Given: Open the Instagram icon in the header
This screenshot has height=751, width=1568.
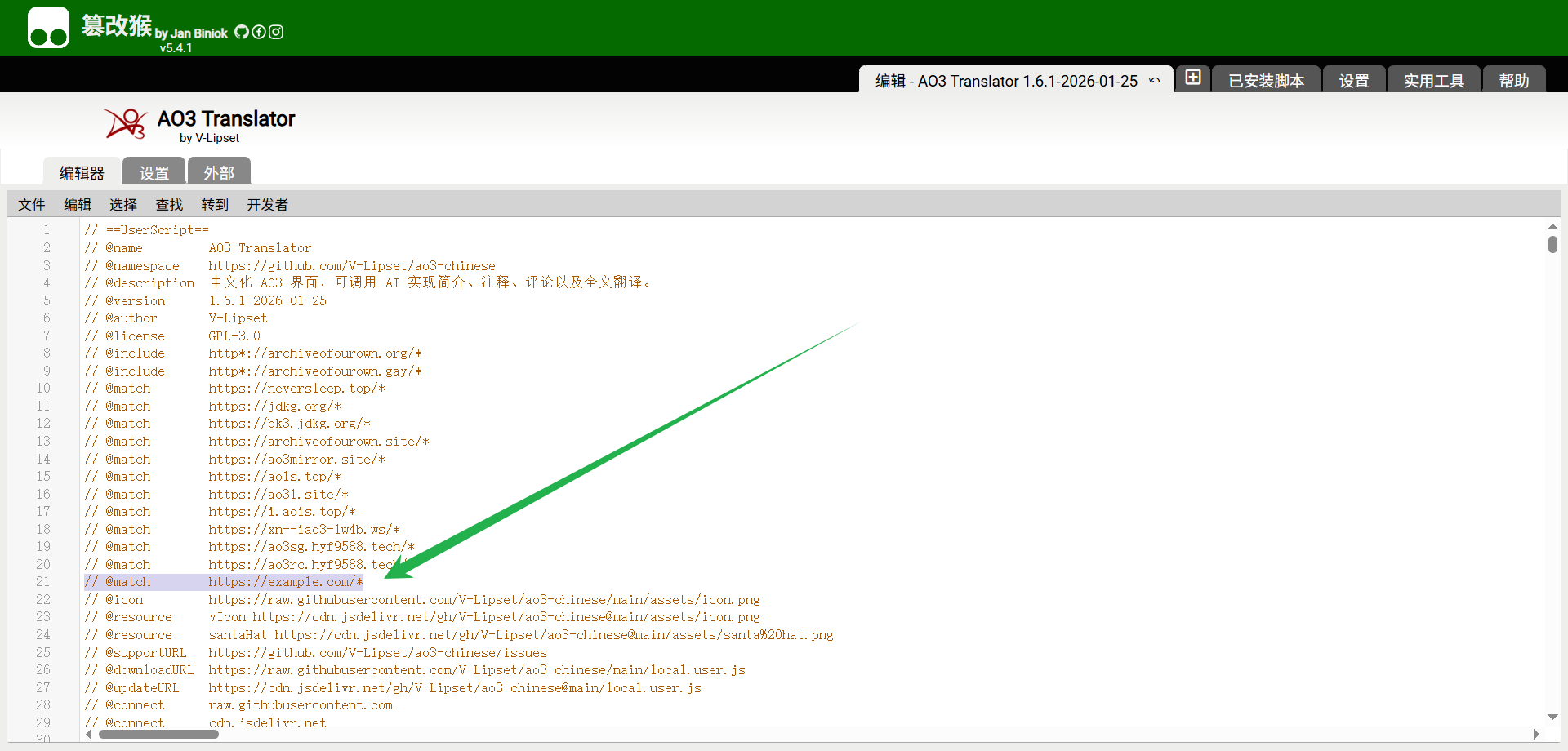Looking at the screenshot, I should tap(276, 32).
